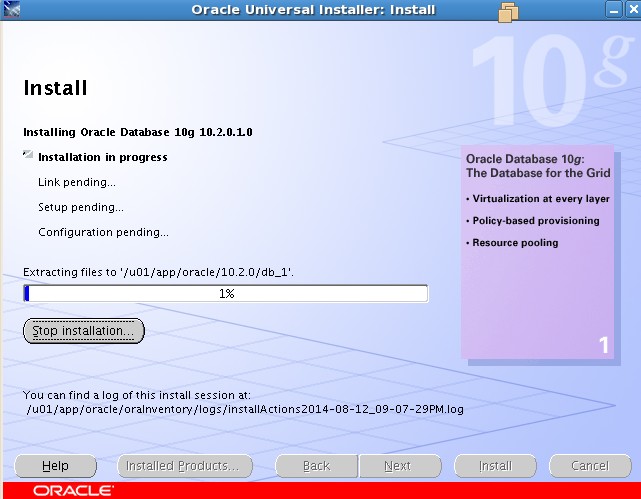Click 'You can find a log' message line
Viewport: 641px width, 499px height.
[x=137, y=395]
